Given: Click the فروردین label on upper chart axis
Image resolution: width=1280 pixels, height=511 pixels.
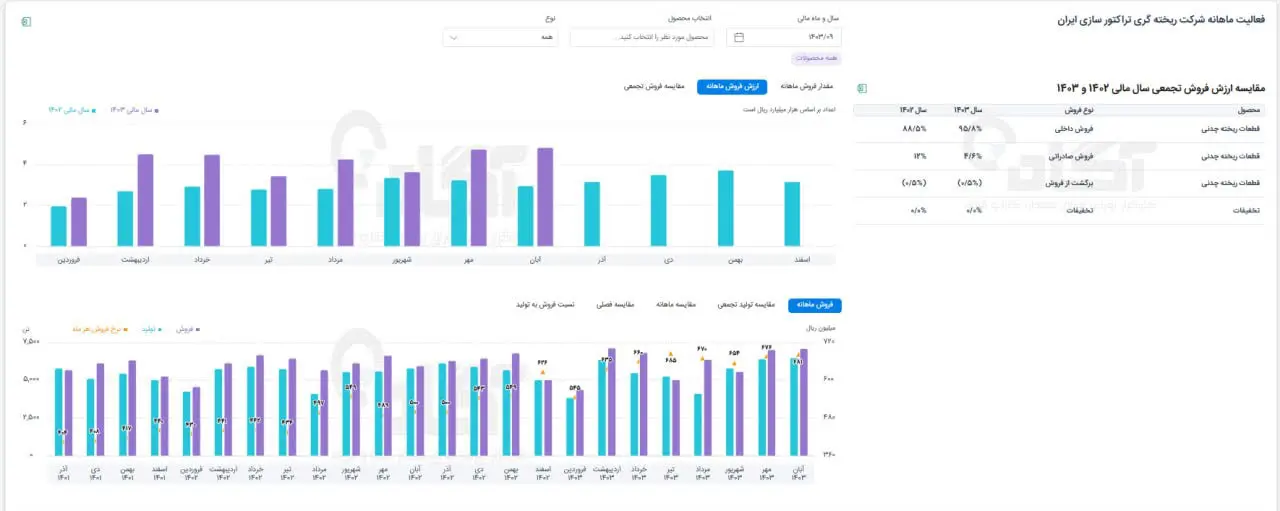Looking at the screenshot, I should tap(68, 260).
